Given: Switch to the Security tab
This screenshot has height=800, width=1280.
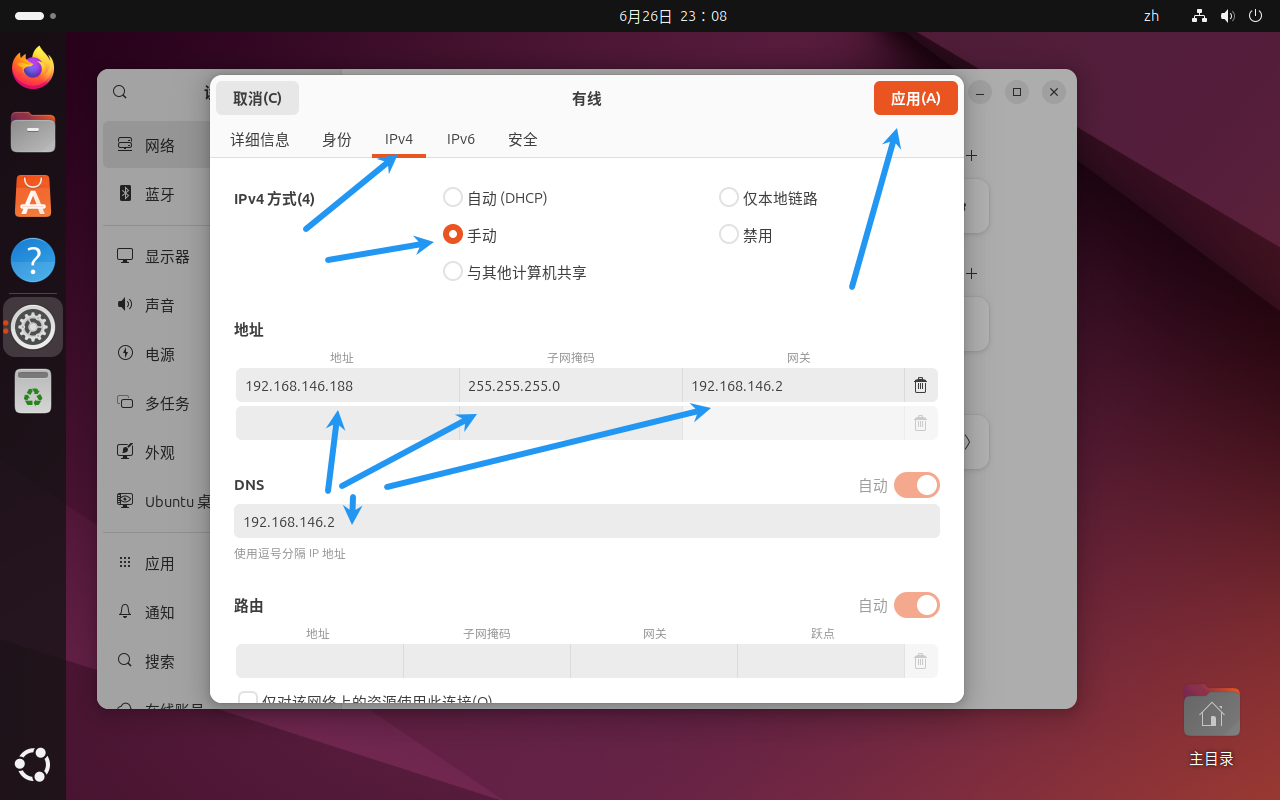Looking at the screenshot, I should click(x=523, y=140).
